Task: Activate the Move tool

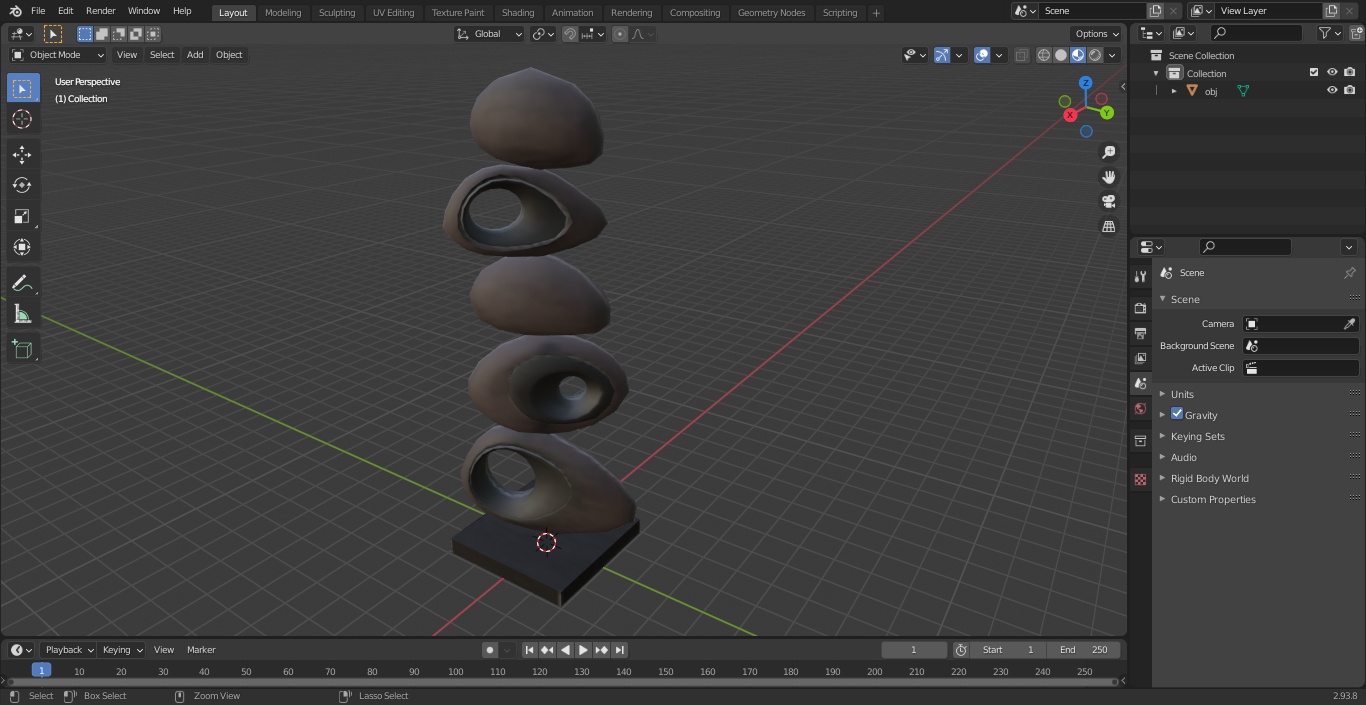Action: point(22,154)
